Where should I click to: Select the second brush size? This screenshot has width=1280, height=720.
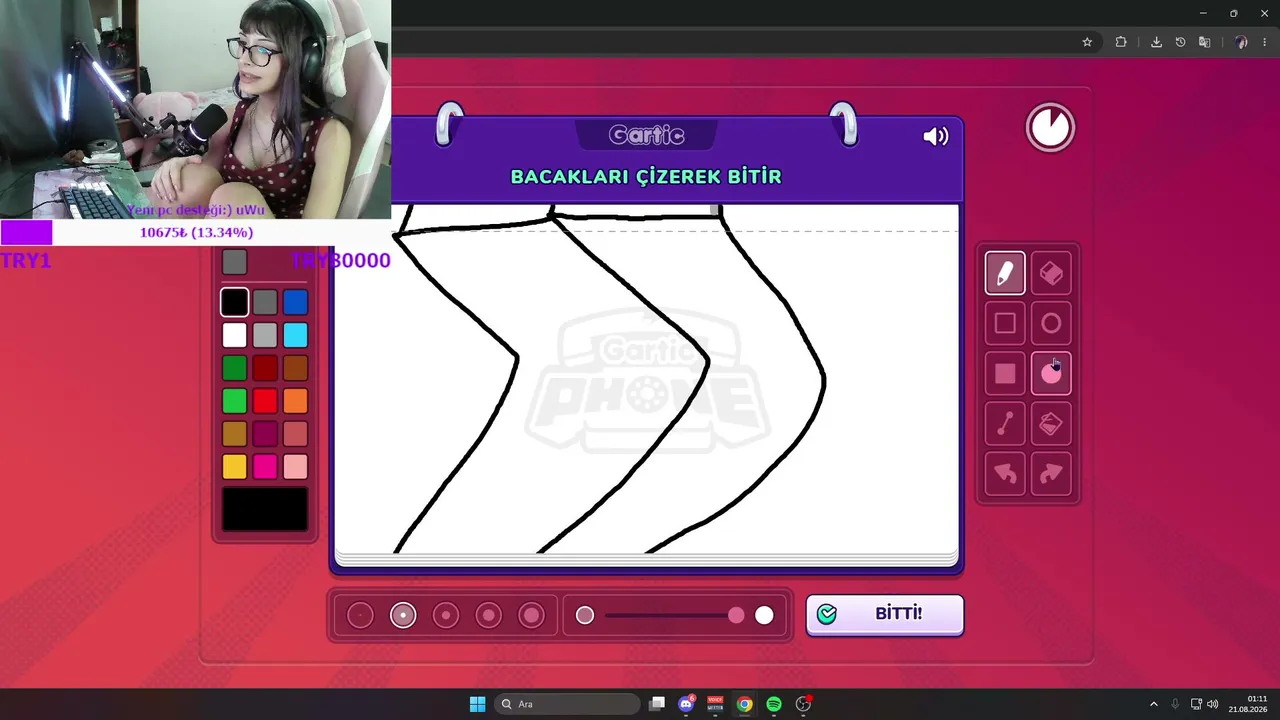[403, 615]
